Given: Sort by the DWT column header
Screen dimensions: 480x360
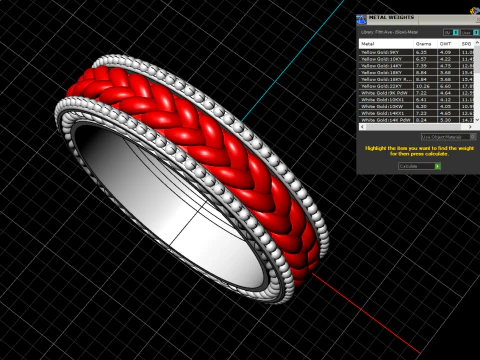Looking at the screenshot, I should 448,44.
